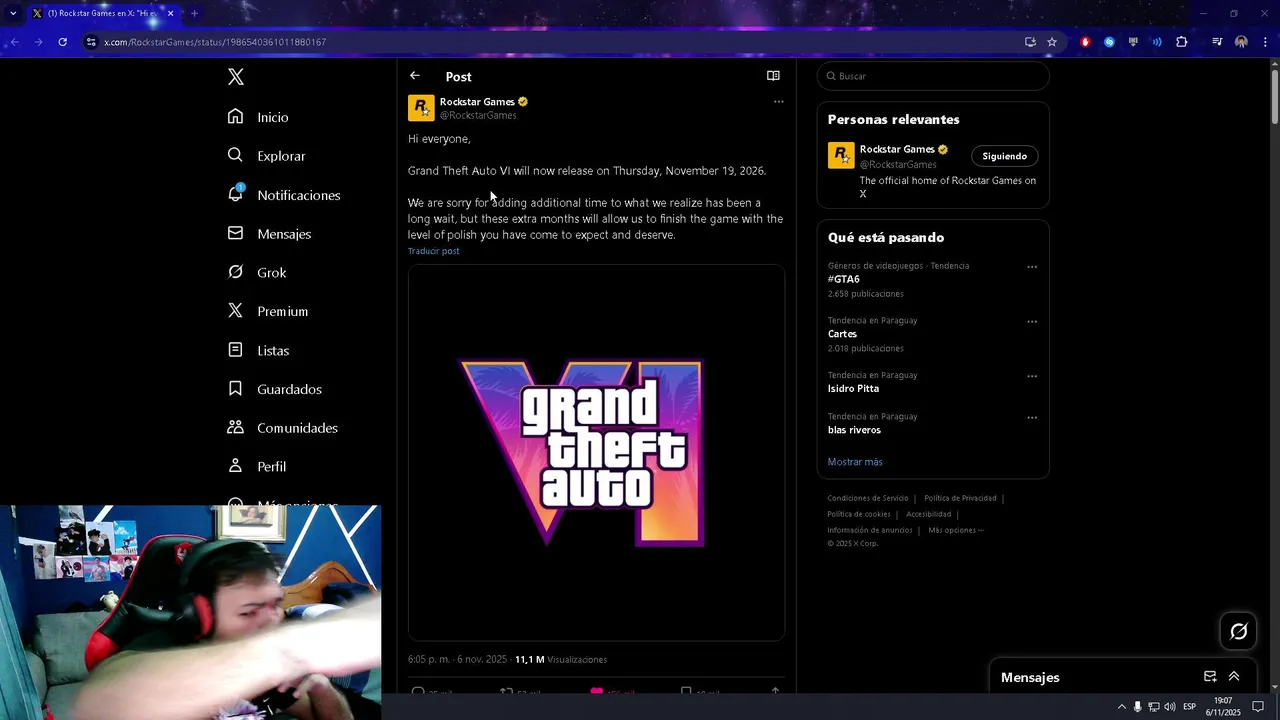Click @RockstarGames handle under post author
Screen dimensions: 1280x720
click(478, 115)
